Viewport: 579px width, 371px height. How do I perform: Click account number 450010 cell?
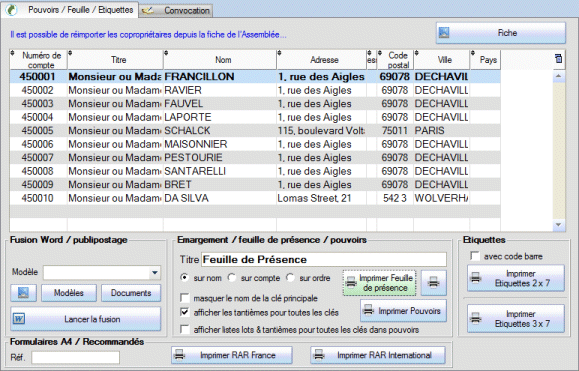(x=38, y=198)
